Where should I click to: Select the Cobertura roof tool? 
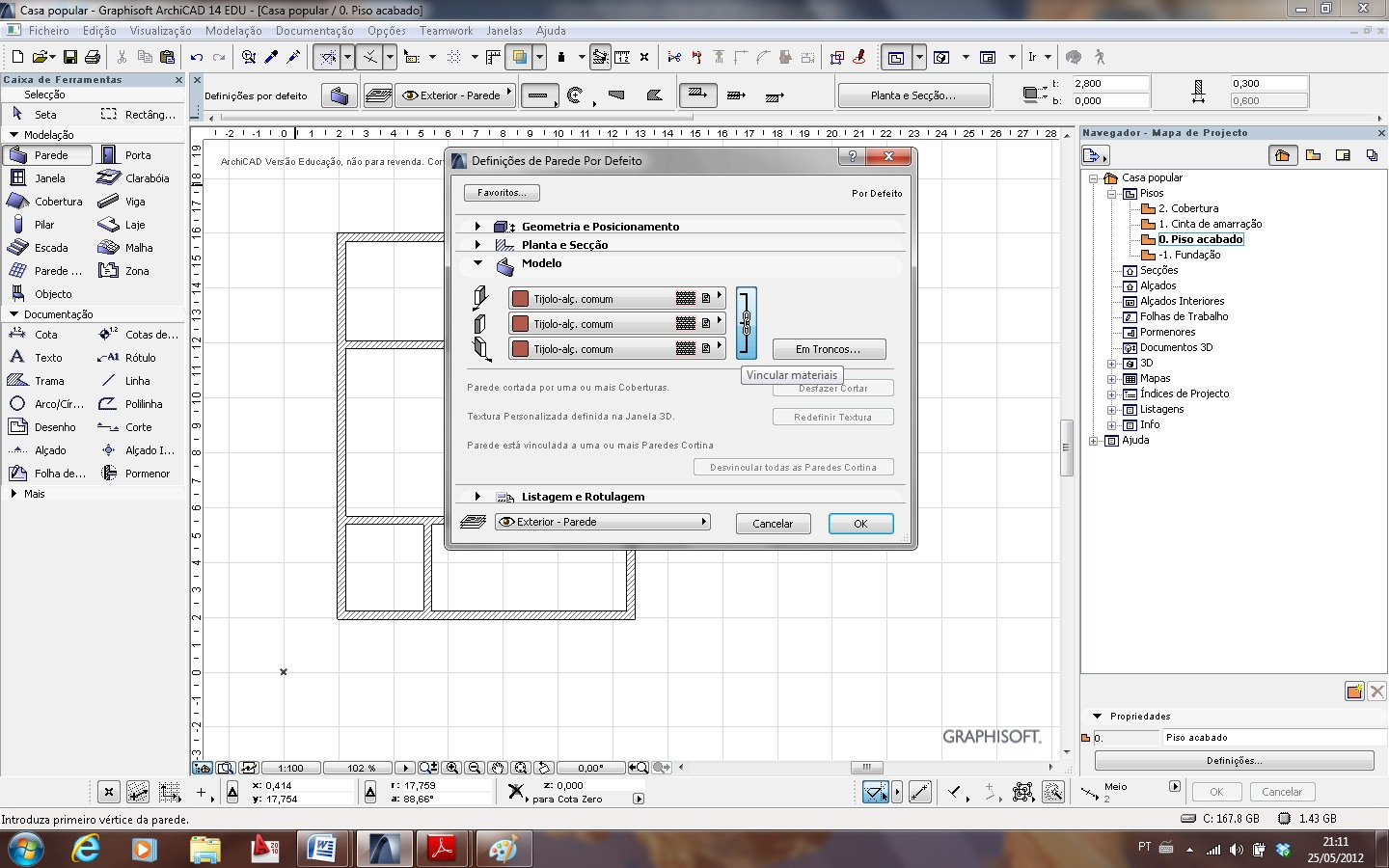coord(48,202)
